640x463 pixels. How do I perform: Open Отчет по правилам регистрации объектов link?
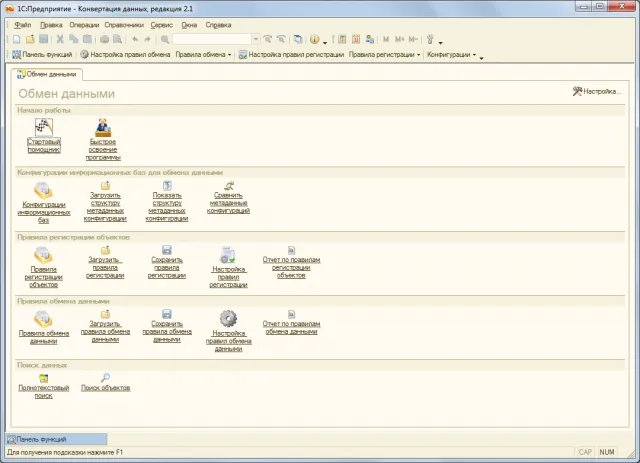pos(291,267)
